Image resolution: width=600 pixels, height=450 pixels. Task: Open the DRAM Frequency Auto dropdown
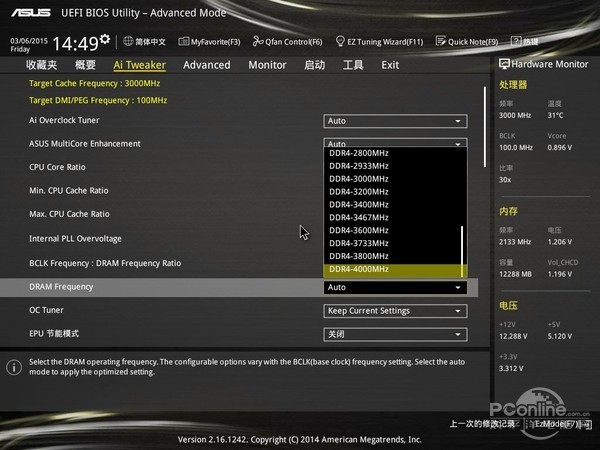click(x=395, y=287)
